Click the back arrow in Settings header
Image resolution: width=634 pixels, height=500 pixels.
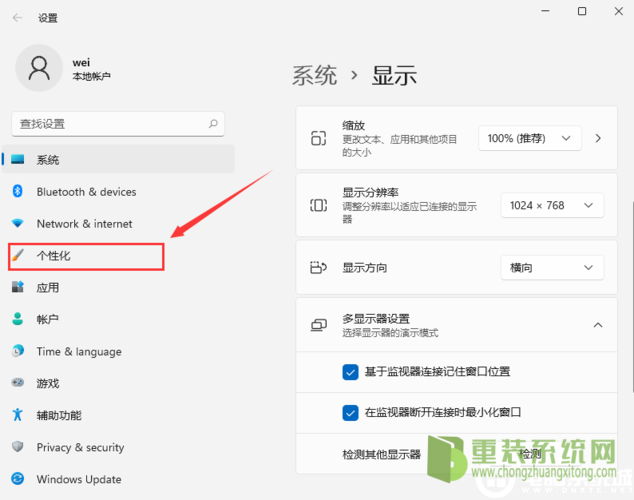pyautogui.click(x=17, y=18)
